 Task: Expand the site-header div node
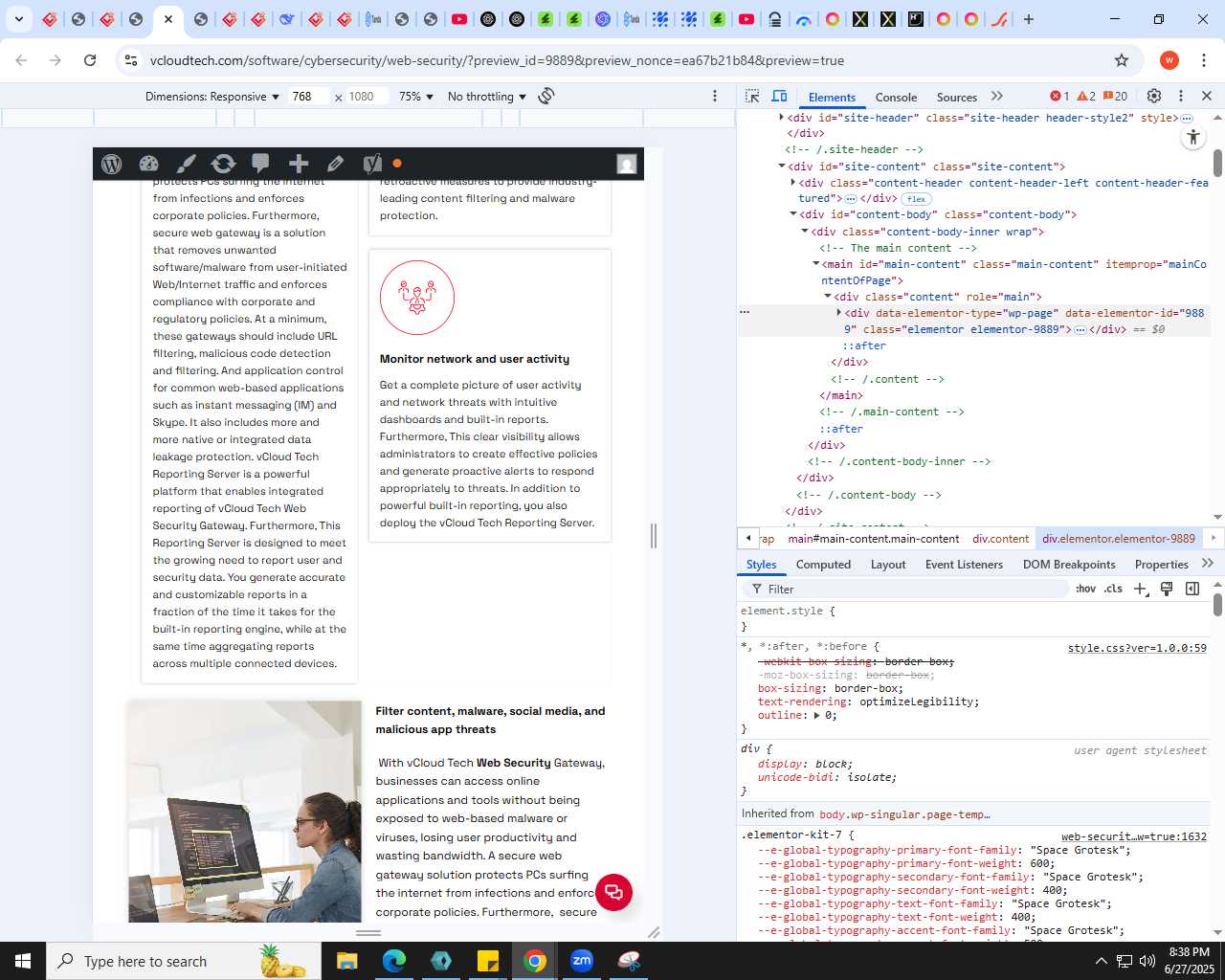[781, 117]
